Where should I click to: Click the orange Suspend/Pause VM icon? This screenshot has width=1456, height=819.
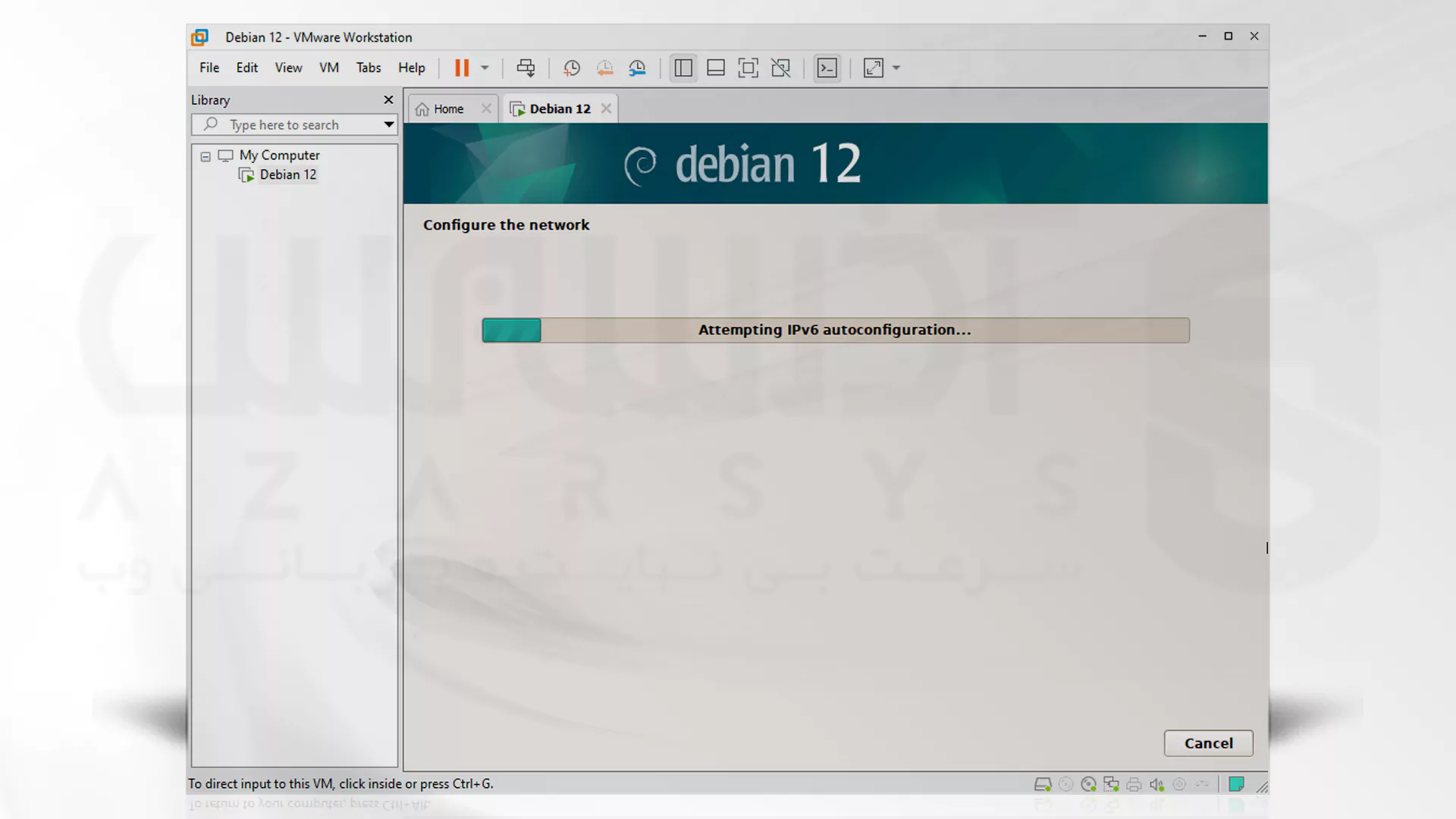[x=462, y=67]
